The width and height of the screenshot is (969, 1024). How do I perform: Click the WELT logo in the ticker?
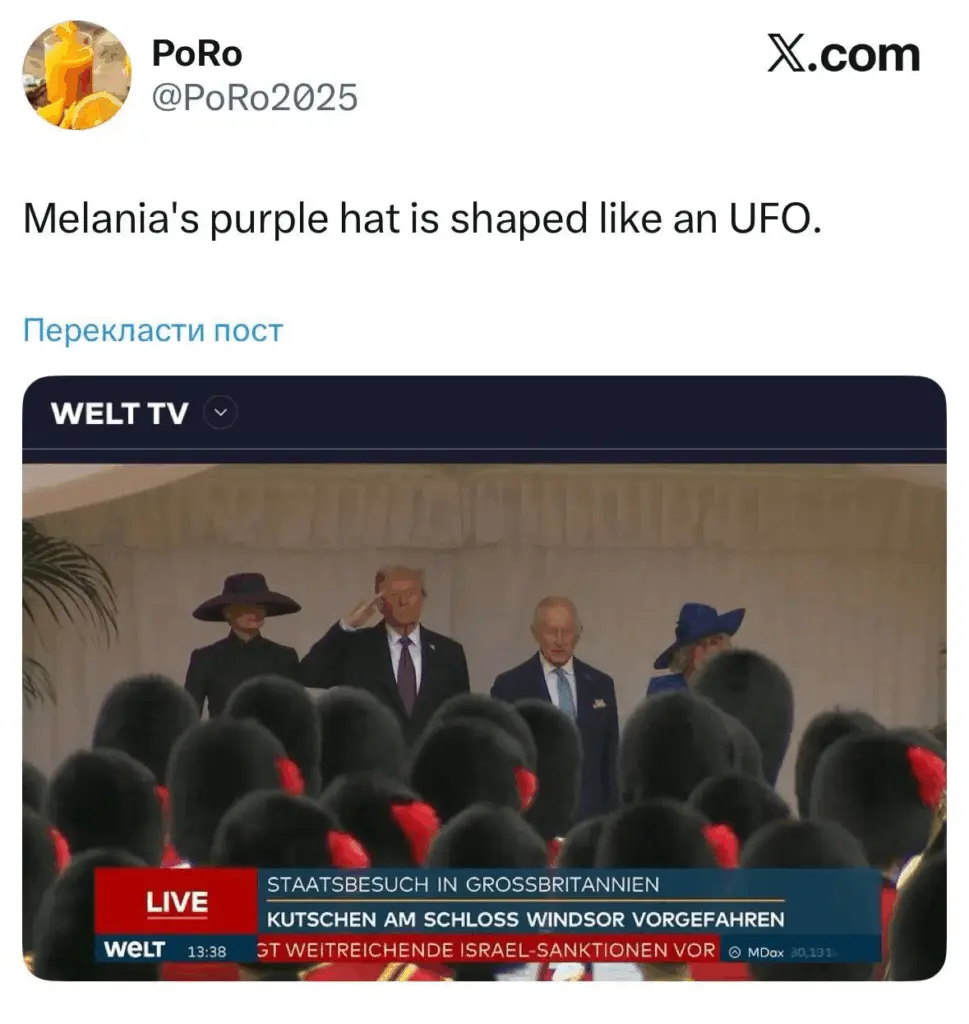(x=135, y=949)
